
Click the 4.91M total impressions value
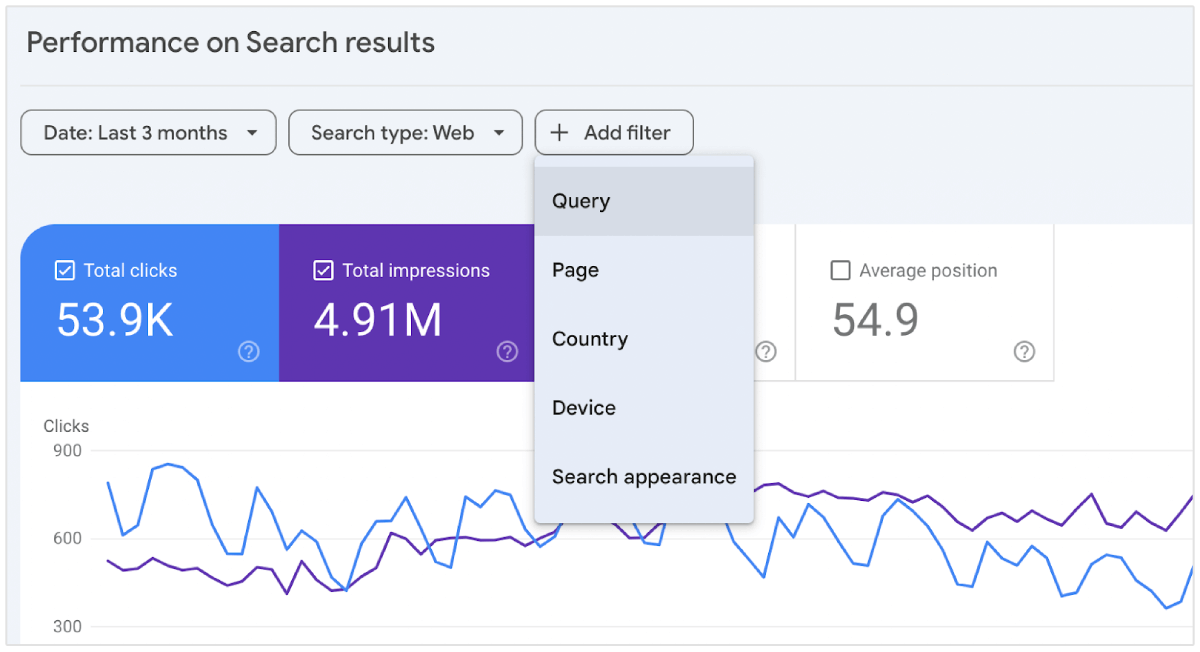[378, 320]
